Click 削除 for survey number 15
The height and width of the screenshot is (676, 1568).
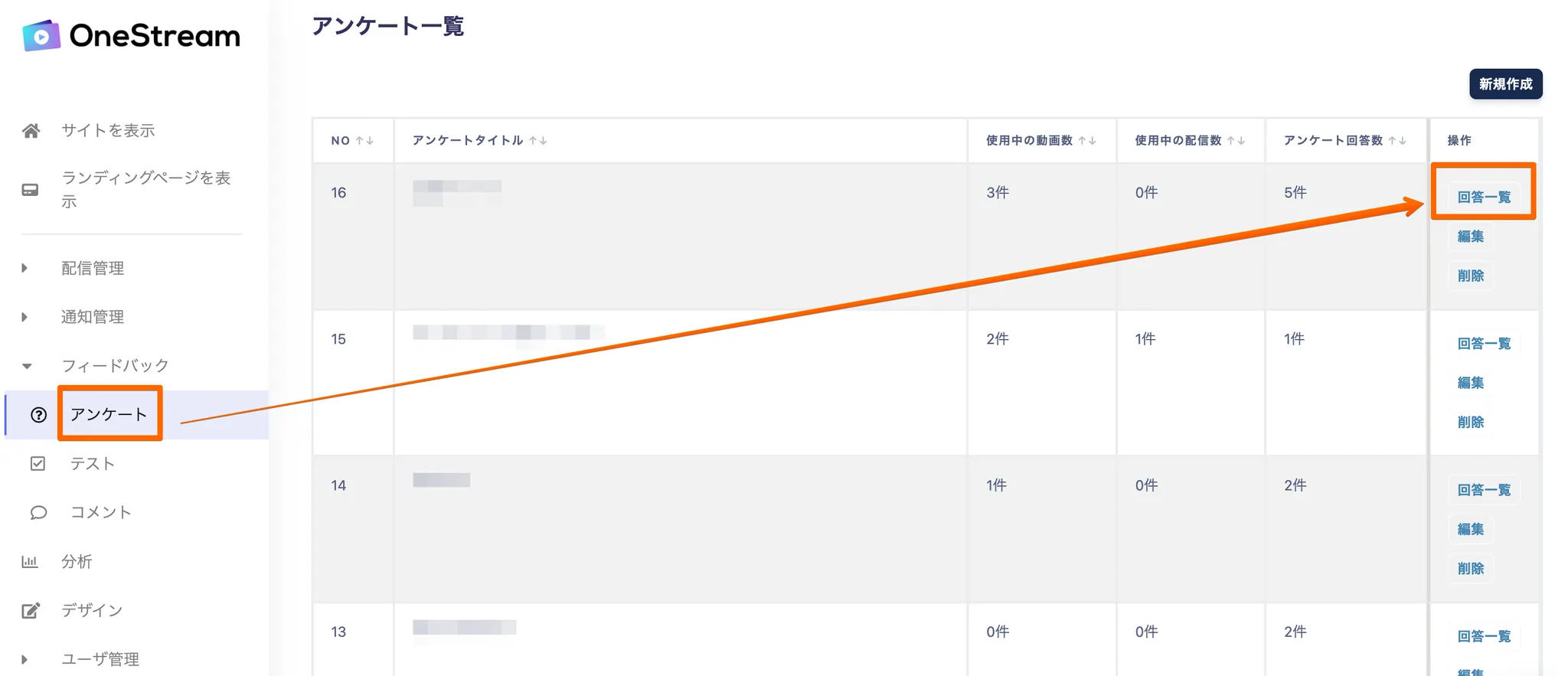(x=1470, y=423)
